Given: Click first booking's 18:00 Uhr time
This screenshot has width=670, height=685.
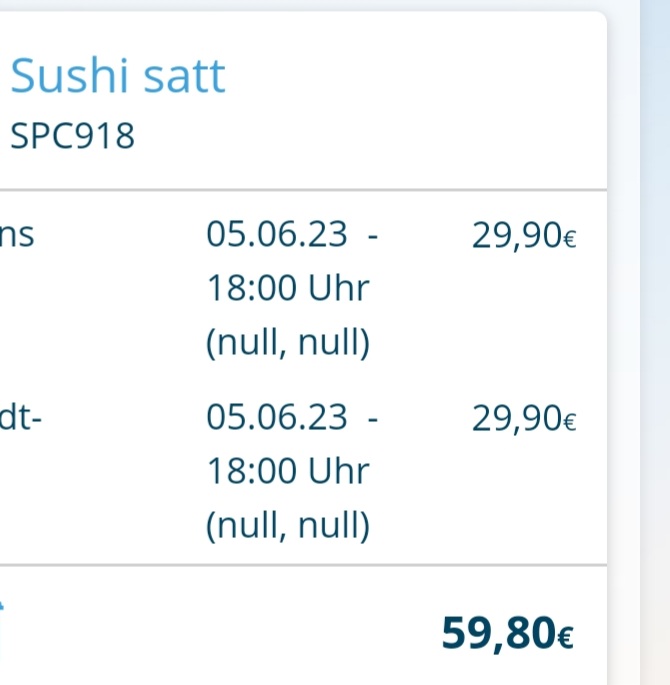Looking at the screenshot, I should point(288,289).
